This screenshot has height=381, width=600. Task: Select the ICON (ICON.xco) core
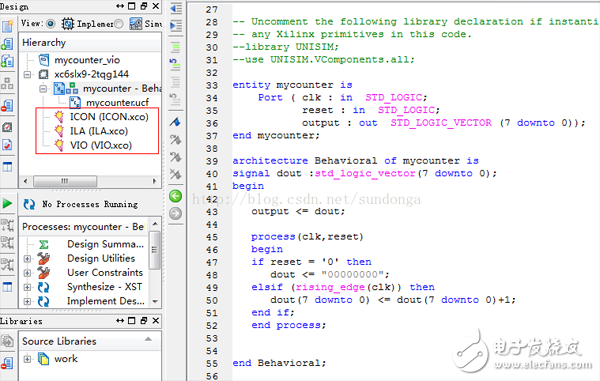point(109,117)
